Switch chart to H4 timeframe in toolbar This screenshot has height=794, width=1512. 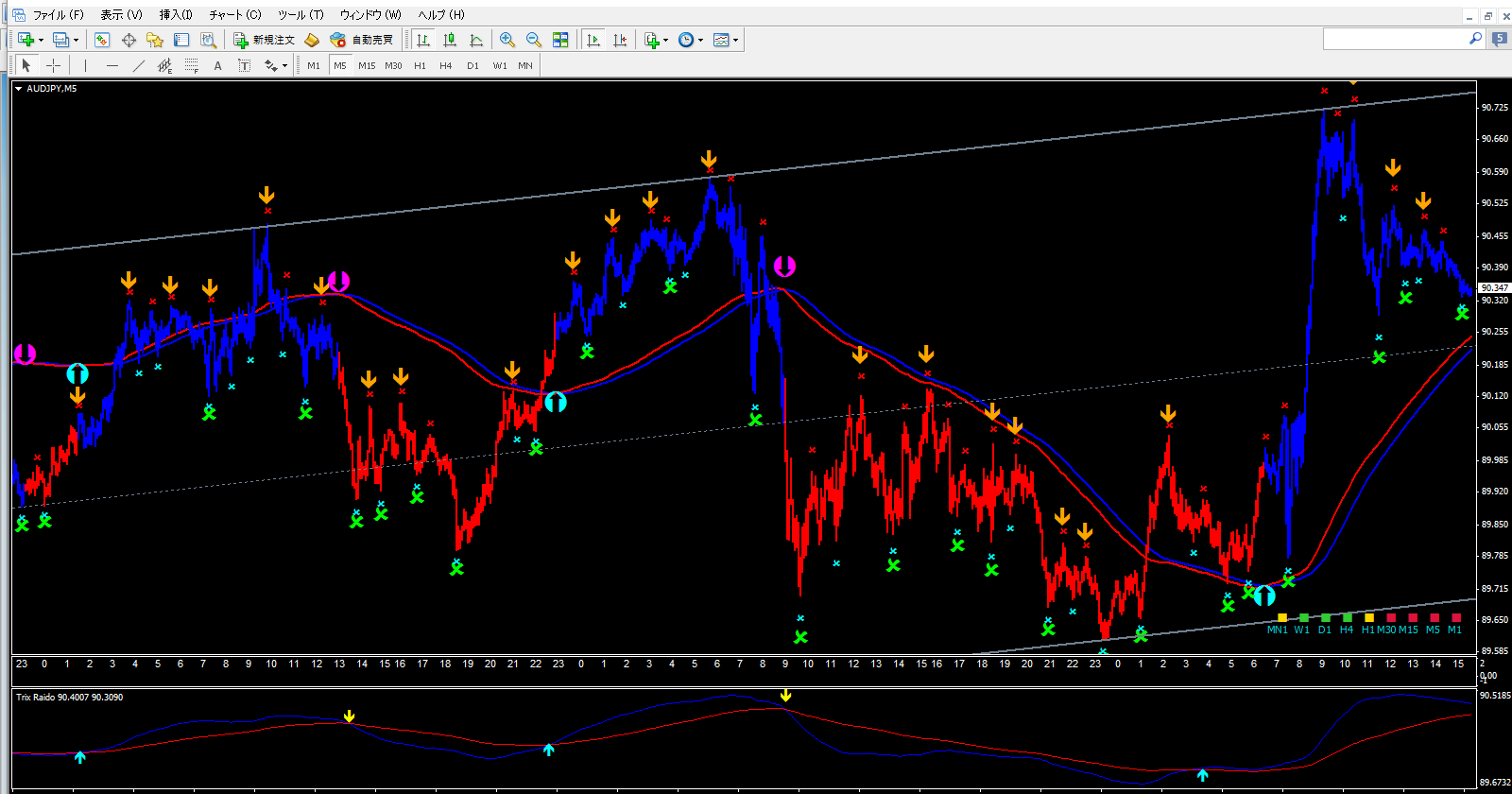click(446, 65)
